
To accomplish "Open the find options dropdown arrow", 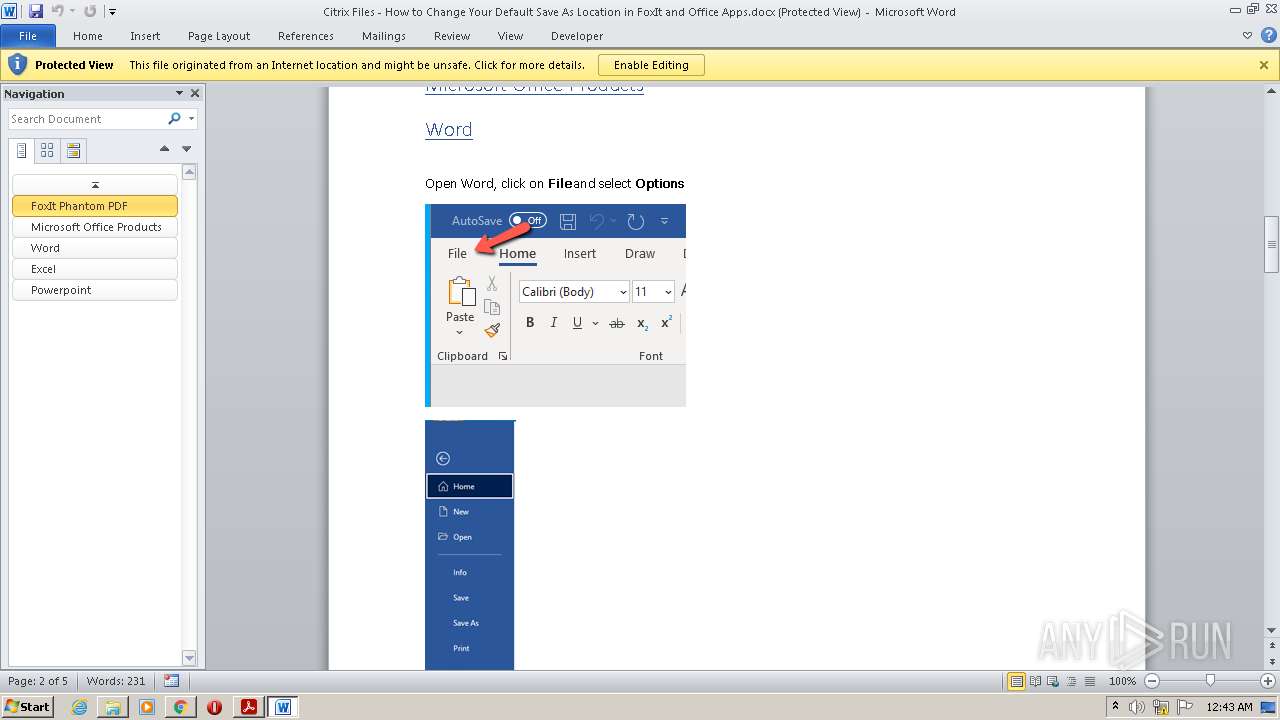I will [191, 119].
